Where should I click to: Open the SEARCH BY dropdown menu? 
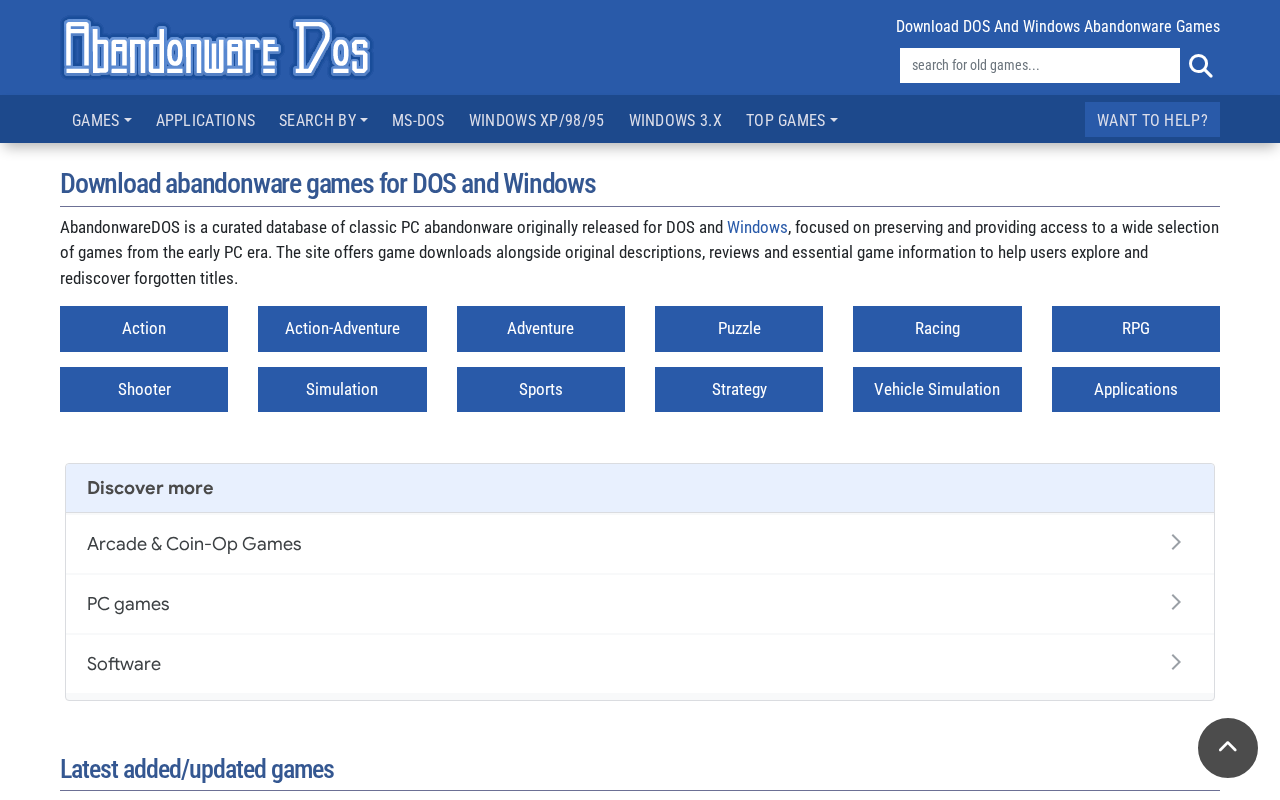tap(323, 120)
